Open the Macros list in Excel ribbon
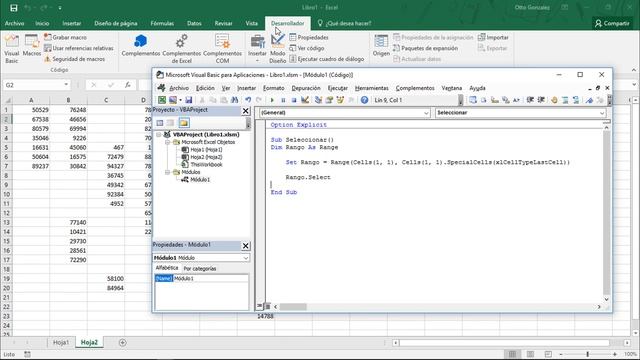This screenshot has height=360, width=640. (x=31, y=46)
